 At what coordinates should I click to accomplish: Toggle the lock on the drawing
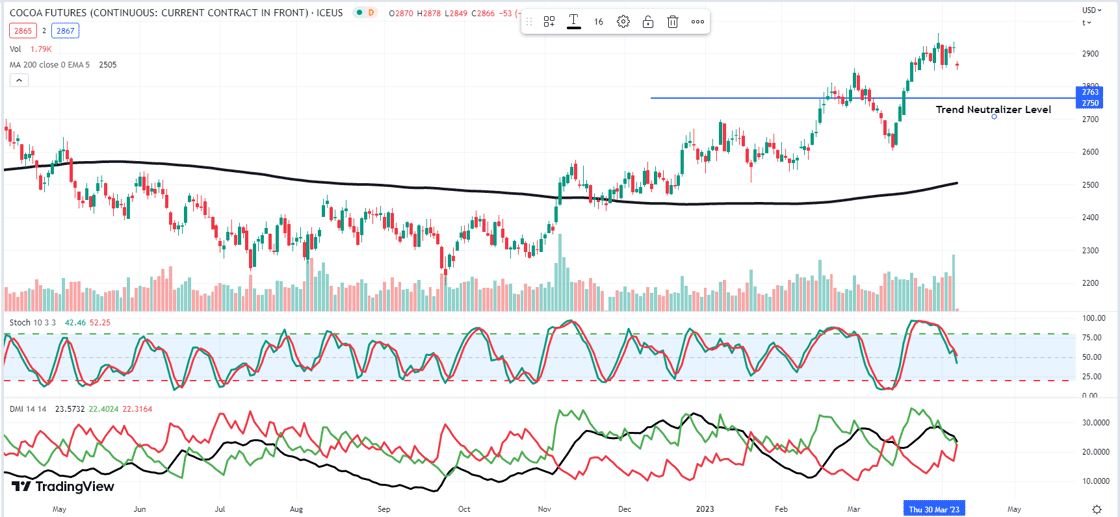pyautogui.click(x=648, y=22)
